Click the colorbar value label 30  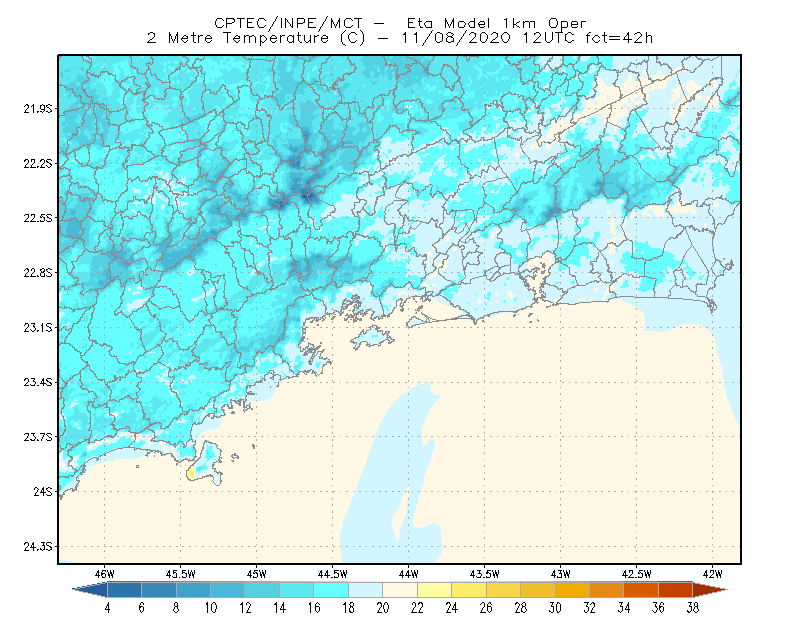pos(555,608)
